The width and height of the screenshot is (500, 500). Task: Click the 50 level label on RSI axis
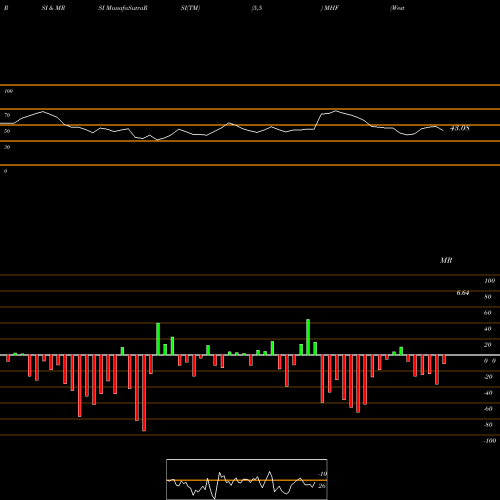(x=7, y=131)
